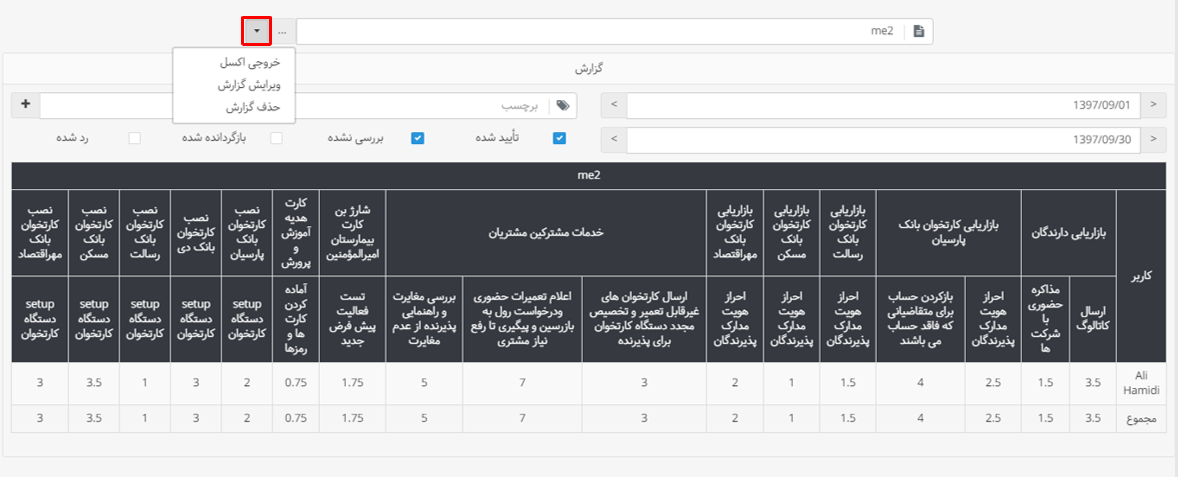This screenshot has width=1178, height=477.
Task: Click the بررسی مغایرت و راهنمایی sub-header
Action: (x=424, y=319)
